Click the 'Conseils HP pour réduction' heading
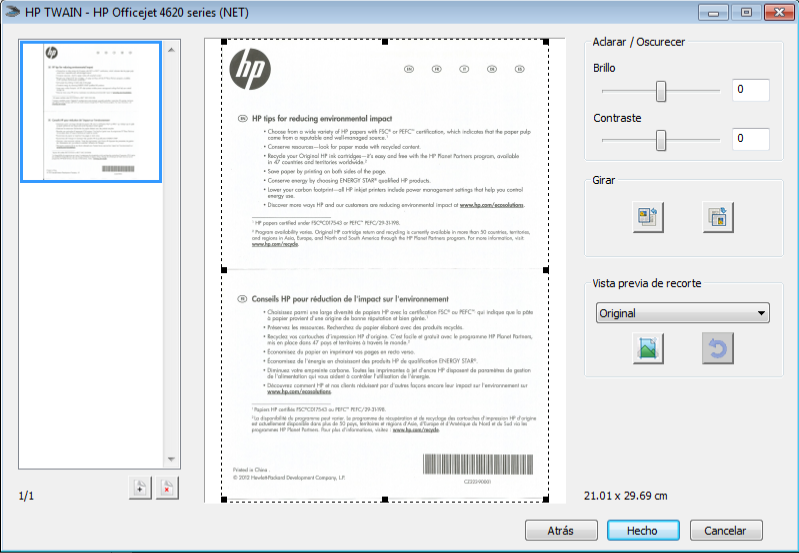Image resolution: width=799 pixels, height=553 pixels. click(x=350, y=299)
